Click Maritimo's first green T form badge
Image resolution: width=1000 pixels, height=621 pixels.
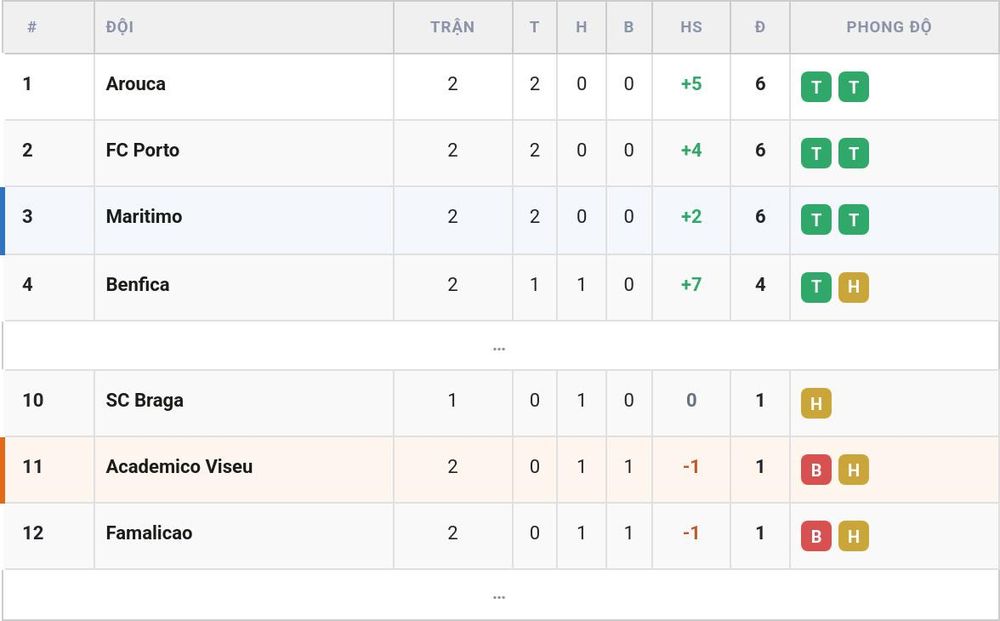pyautogui.click(x=816, y=219)
